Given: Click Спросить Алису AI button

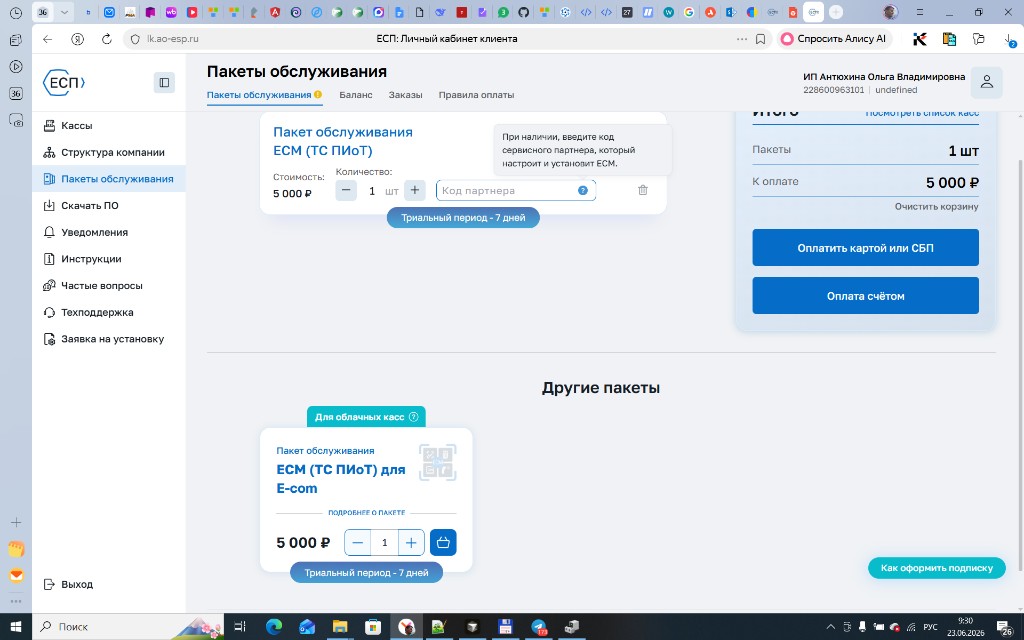Looking at the screenshot, I should tap(834, 39).
